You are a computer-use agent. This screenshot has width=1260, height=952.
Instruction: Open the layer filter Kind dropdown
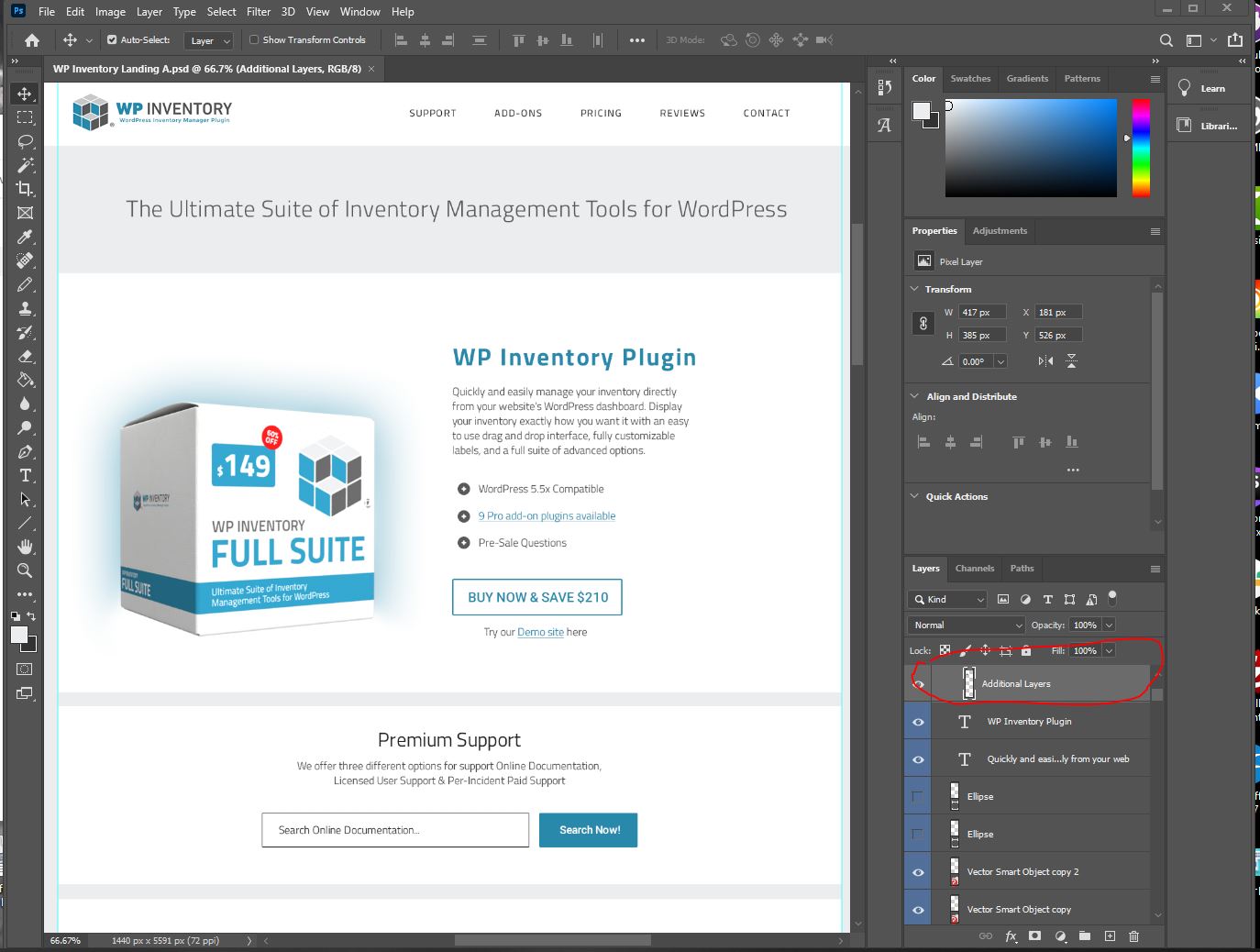click(948, 599)
